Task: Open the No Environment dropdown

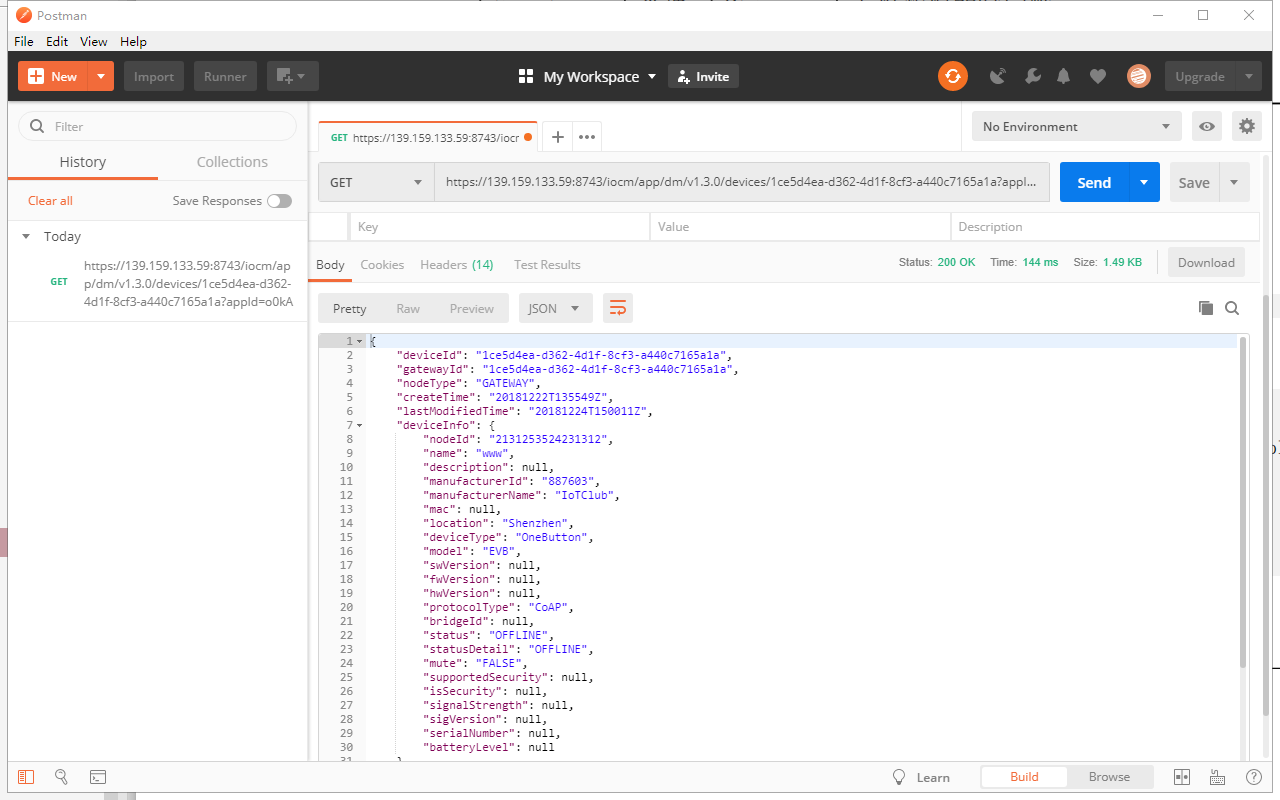Action: click(1076, 127)
